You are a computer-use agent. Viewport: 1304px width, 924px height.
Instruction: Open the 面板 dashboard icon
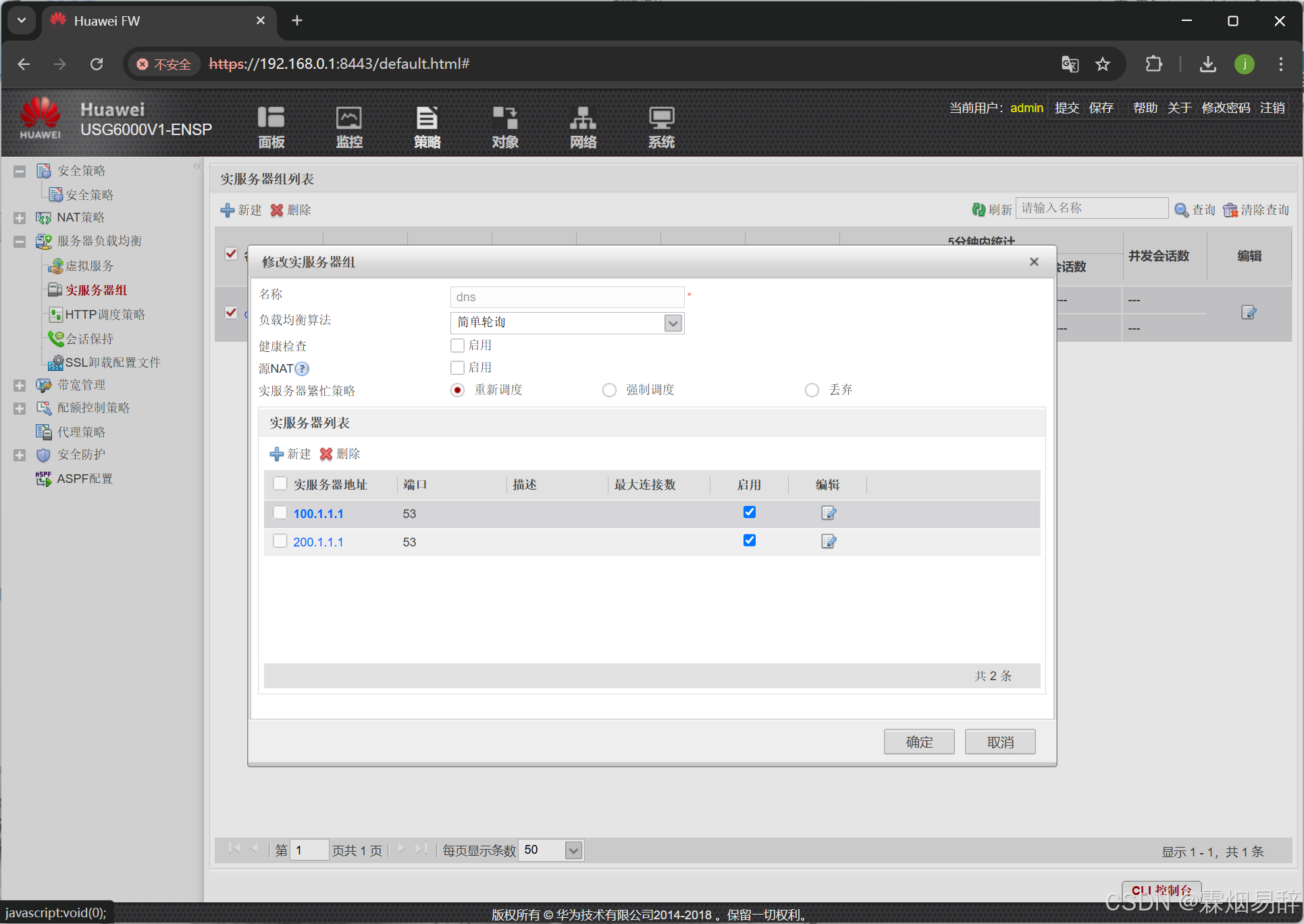[271, 126]
